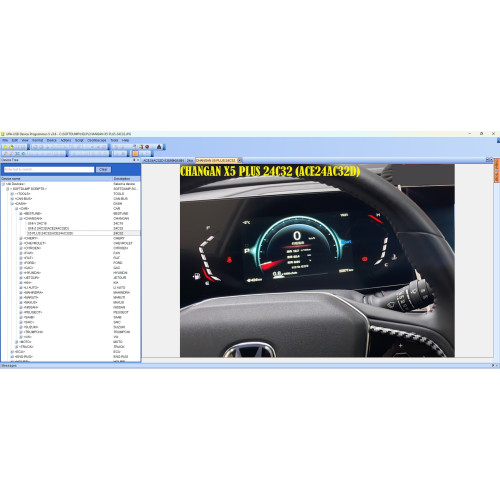Open the Help menu
The width and height of the screenshot is (500, 500).
[x=125, y=140]
